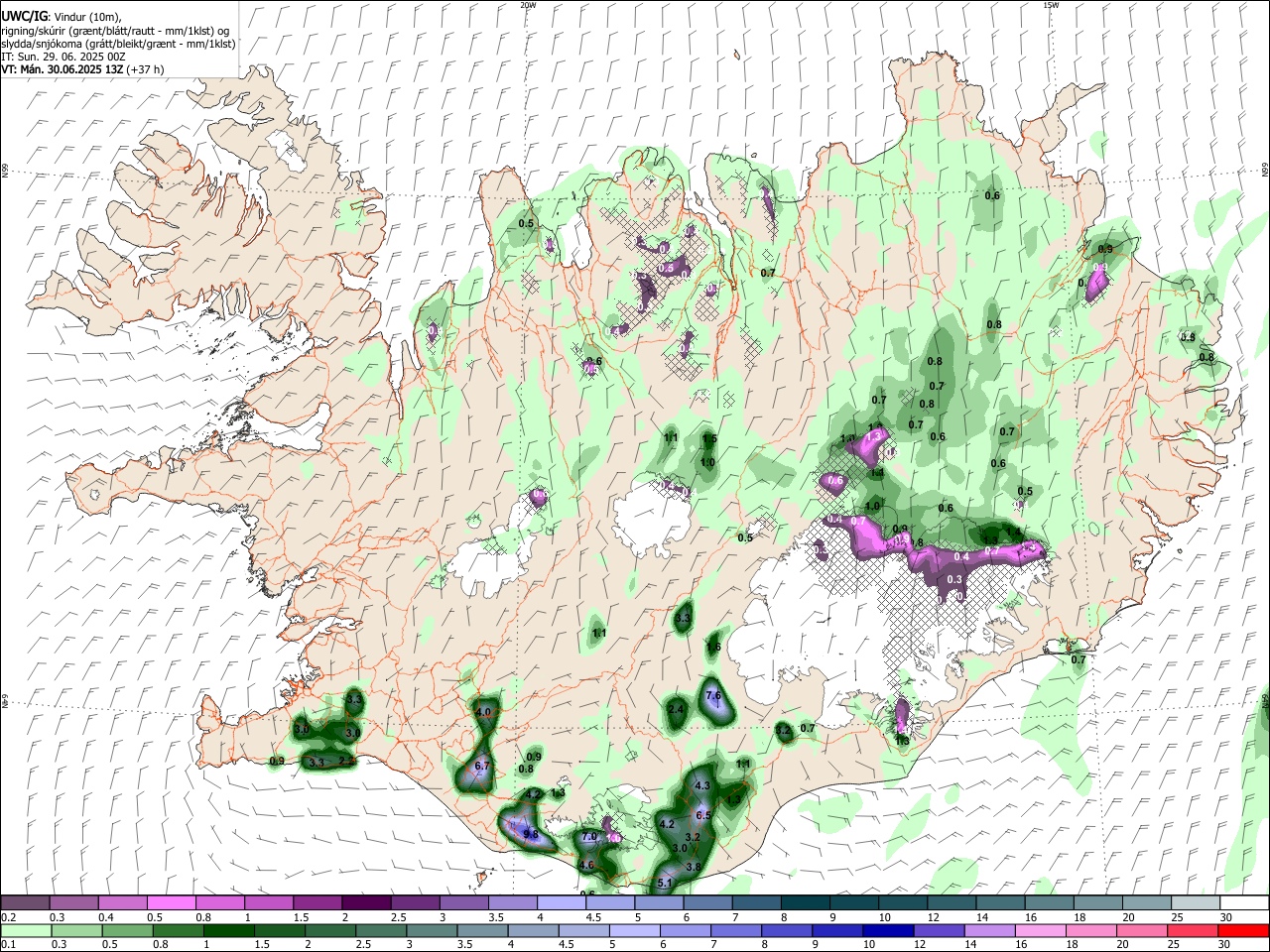Select the mauve 0.2 swatch starting the upper legend row

[25, 903]
